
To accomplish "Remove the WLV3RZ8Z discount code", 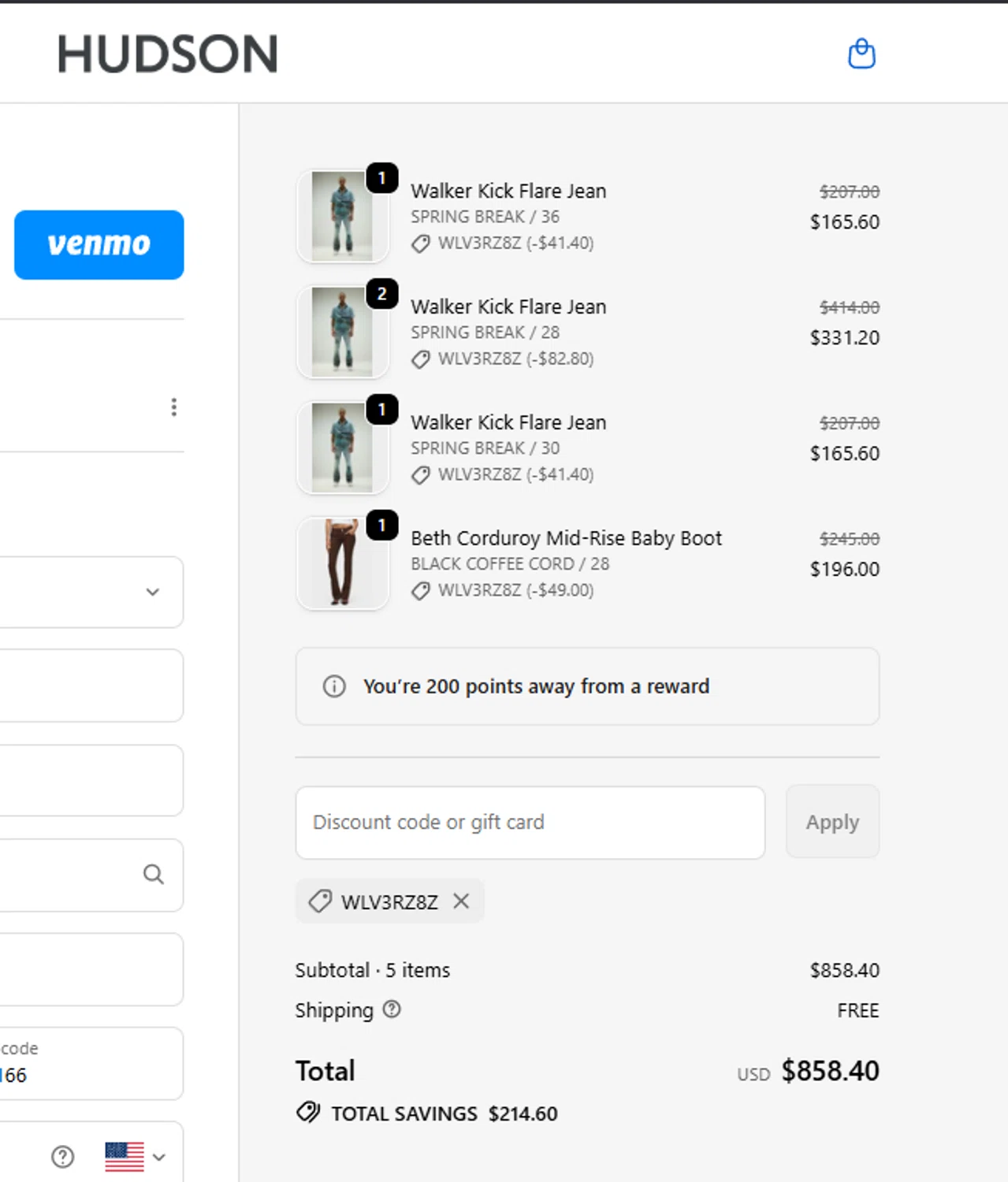I will 461,901.
